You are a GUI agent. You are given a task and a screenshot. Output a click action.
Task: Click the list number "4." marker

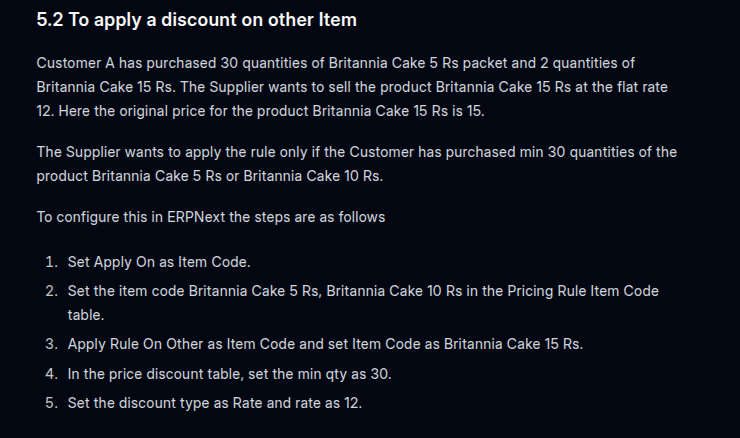coord(51,374)
